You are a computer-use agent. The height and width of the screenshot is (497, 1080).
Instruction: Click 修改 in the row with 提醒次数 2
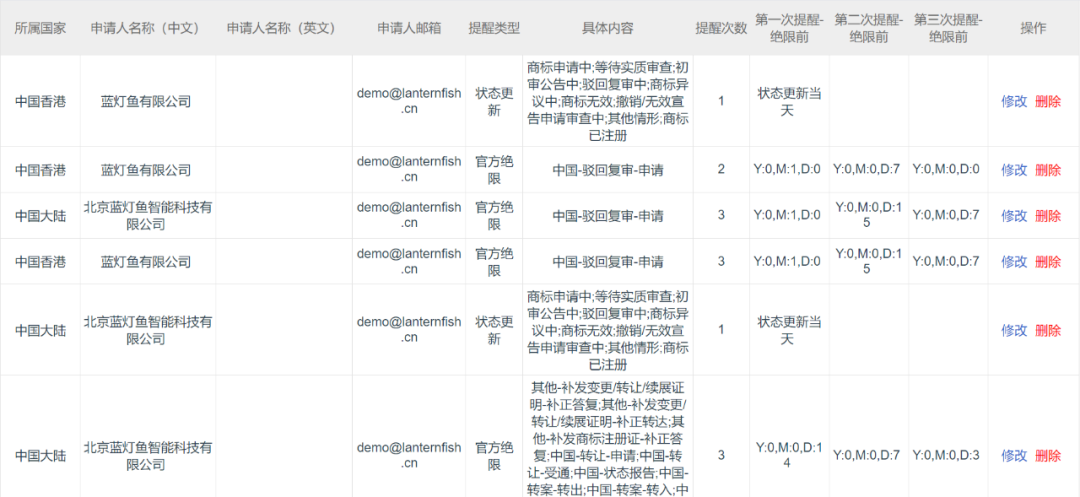tap(1014, 170)
